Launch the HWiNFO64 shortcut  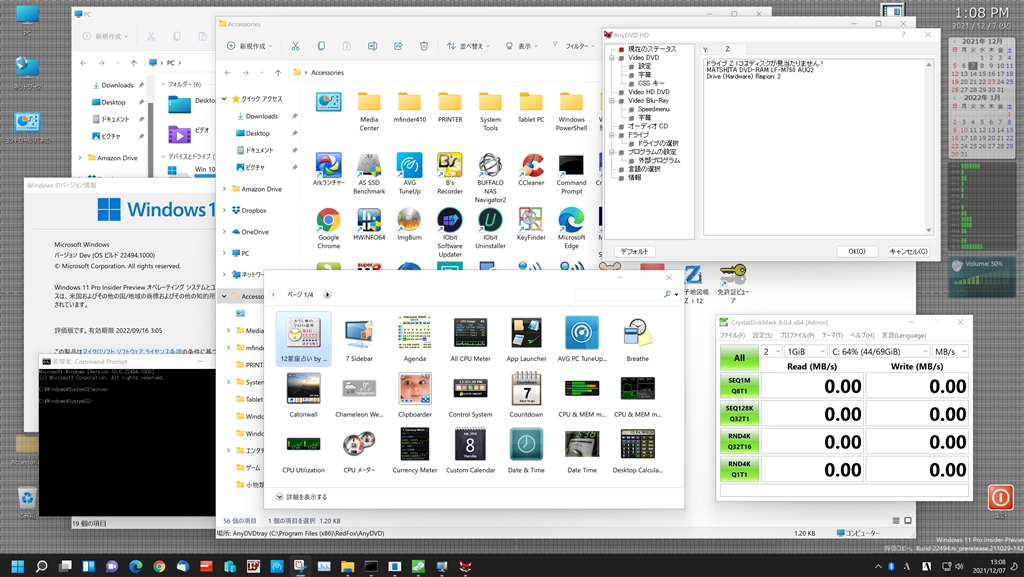coord(369,221)
